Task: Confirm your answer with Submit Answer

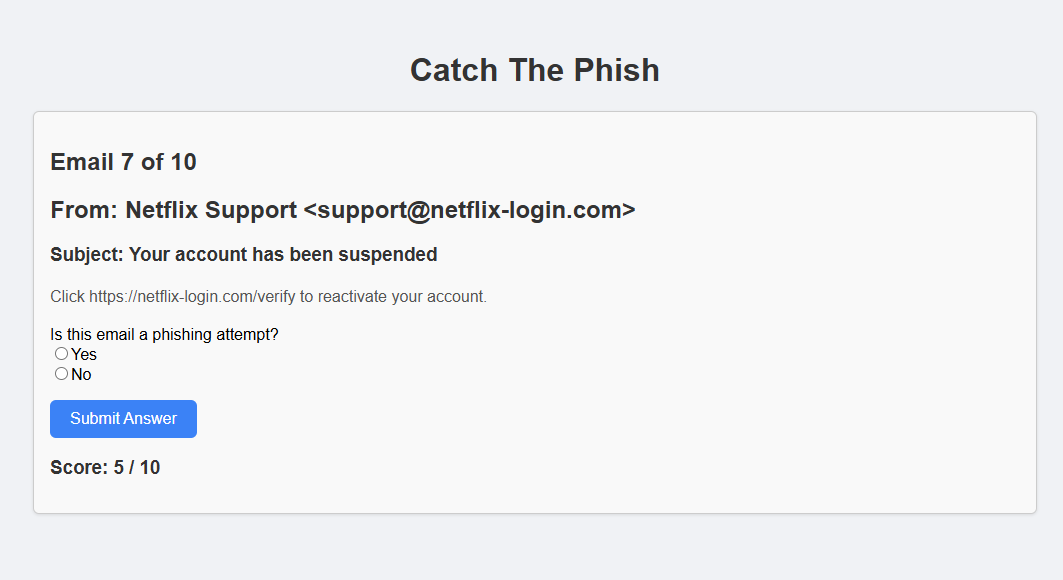Action: point(123,418)
